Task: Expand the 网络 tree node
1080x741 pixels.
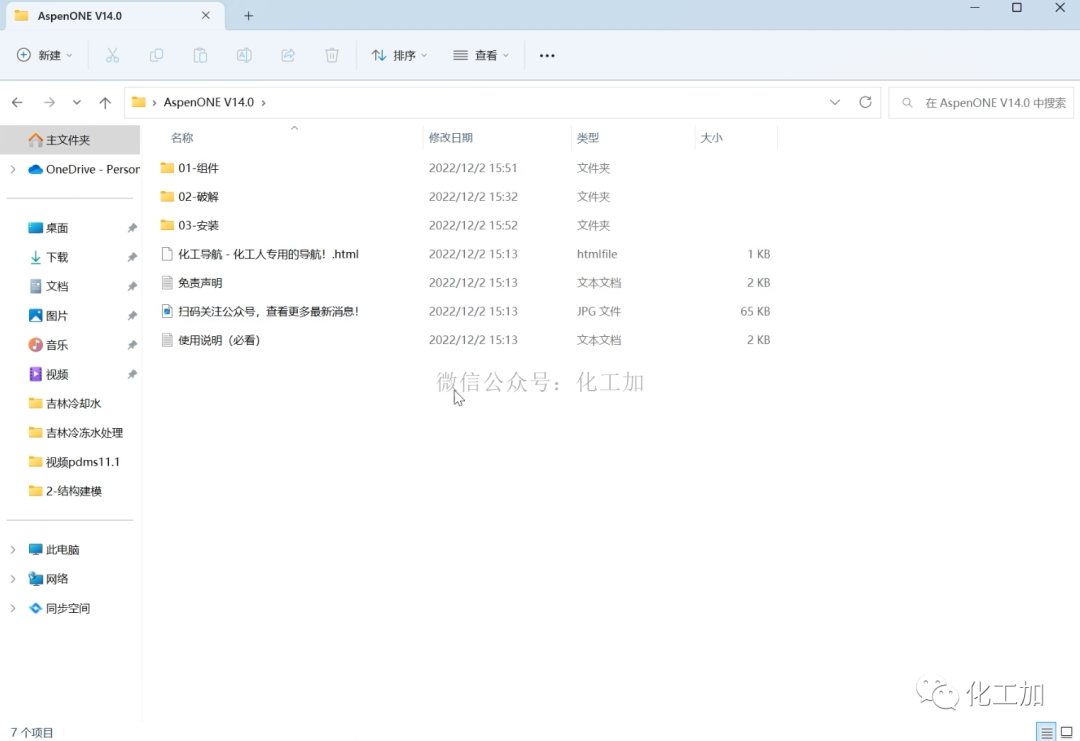Action: (x=13, y=579)
